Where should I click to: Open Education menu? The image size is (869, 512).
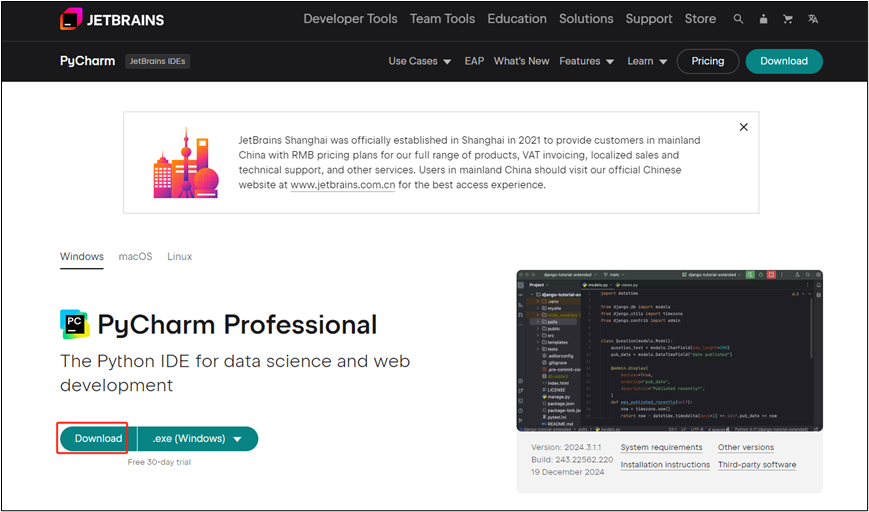pos(517,19)
